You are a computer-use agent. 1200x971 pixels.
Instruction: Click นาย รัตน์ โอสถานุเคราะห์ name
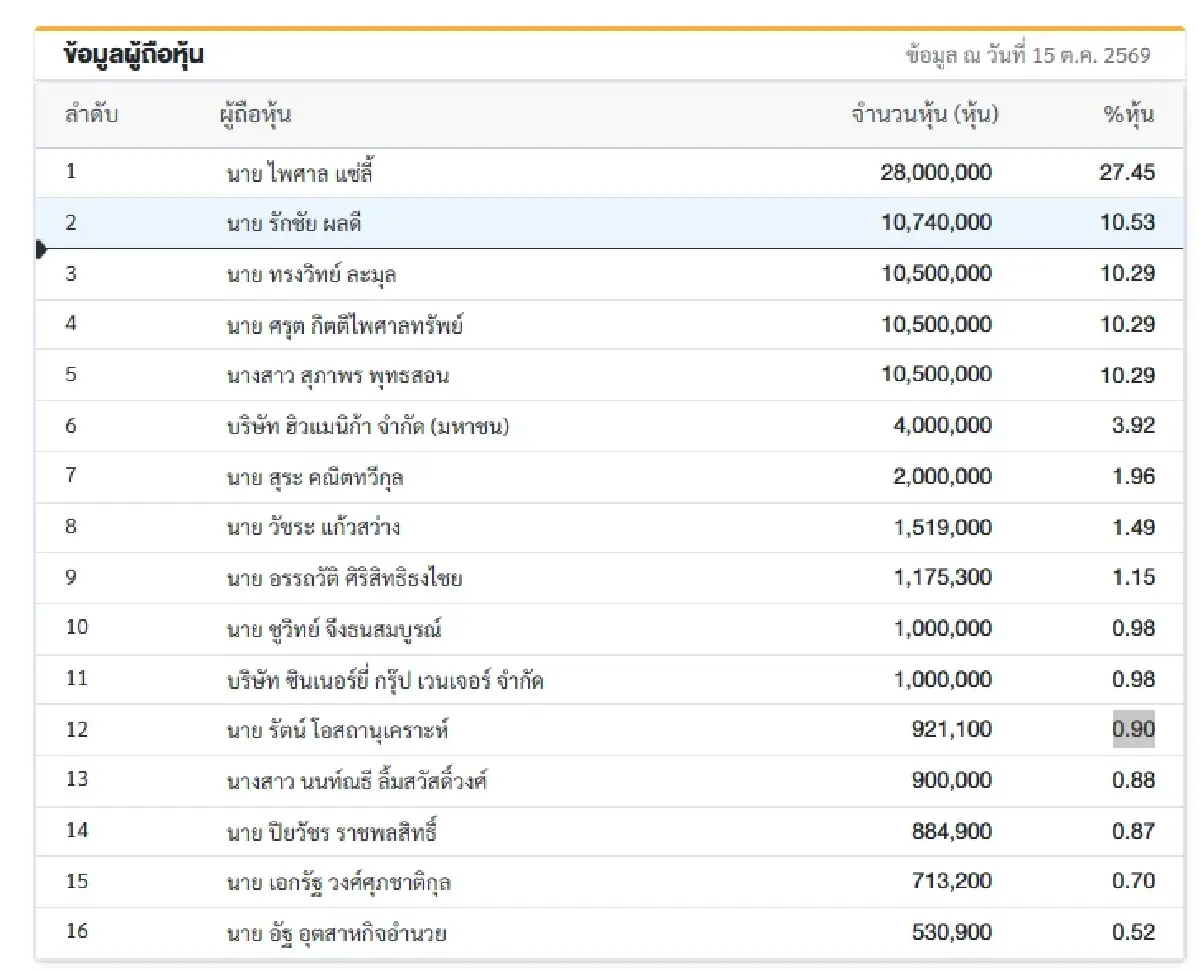(337, 731)
